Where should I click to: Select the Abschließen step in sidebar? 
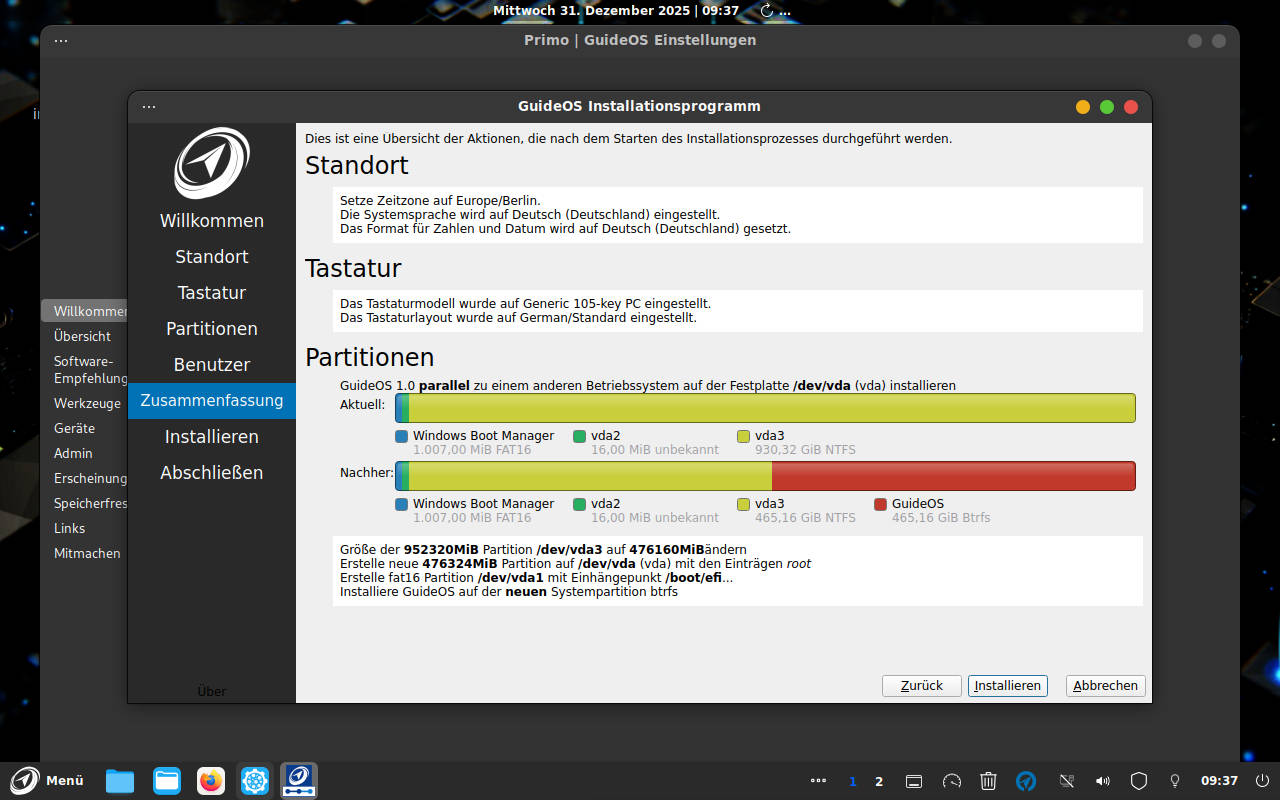(x=212, y=473)
